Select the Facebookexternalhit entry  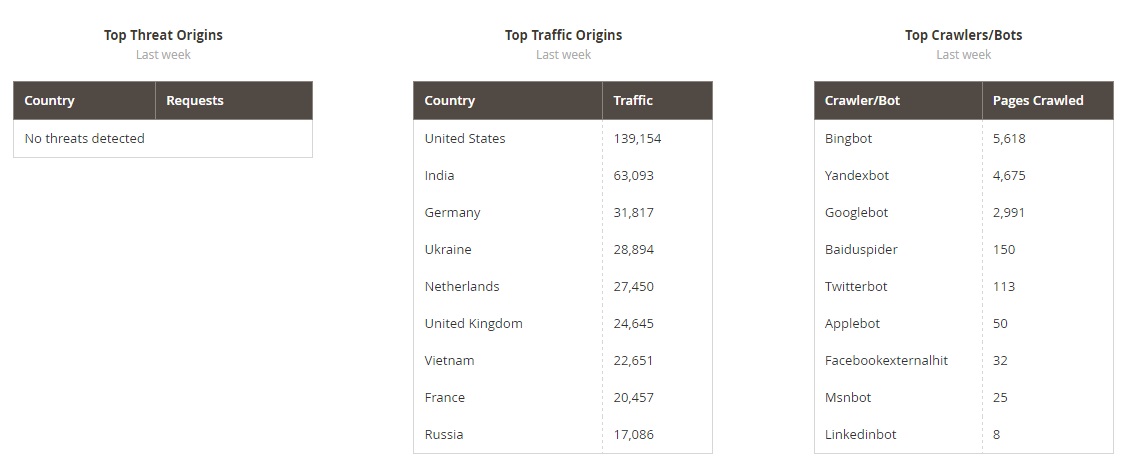click(886, 360)
